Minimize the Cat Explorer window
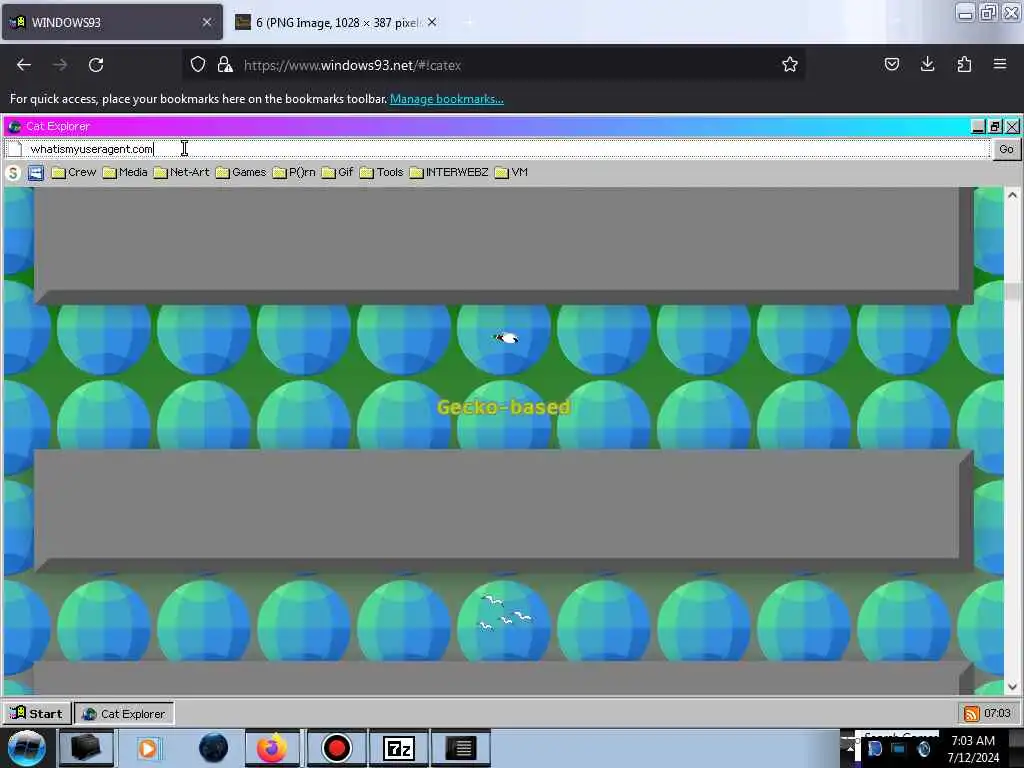The width and height of the screenshot is (1024, 768). (x=978, y=126)
